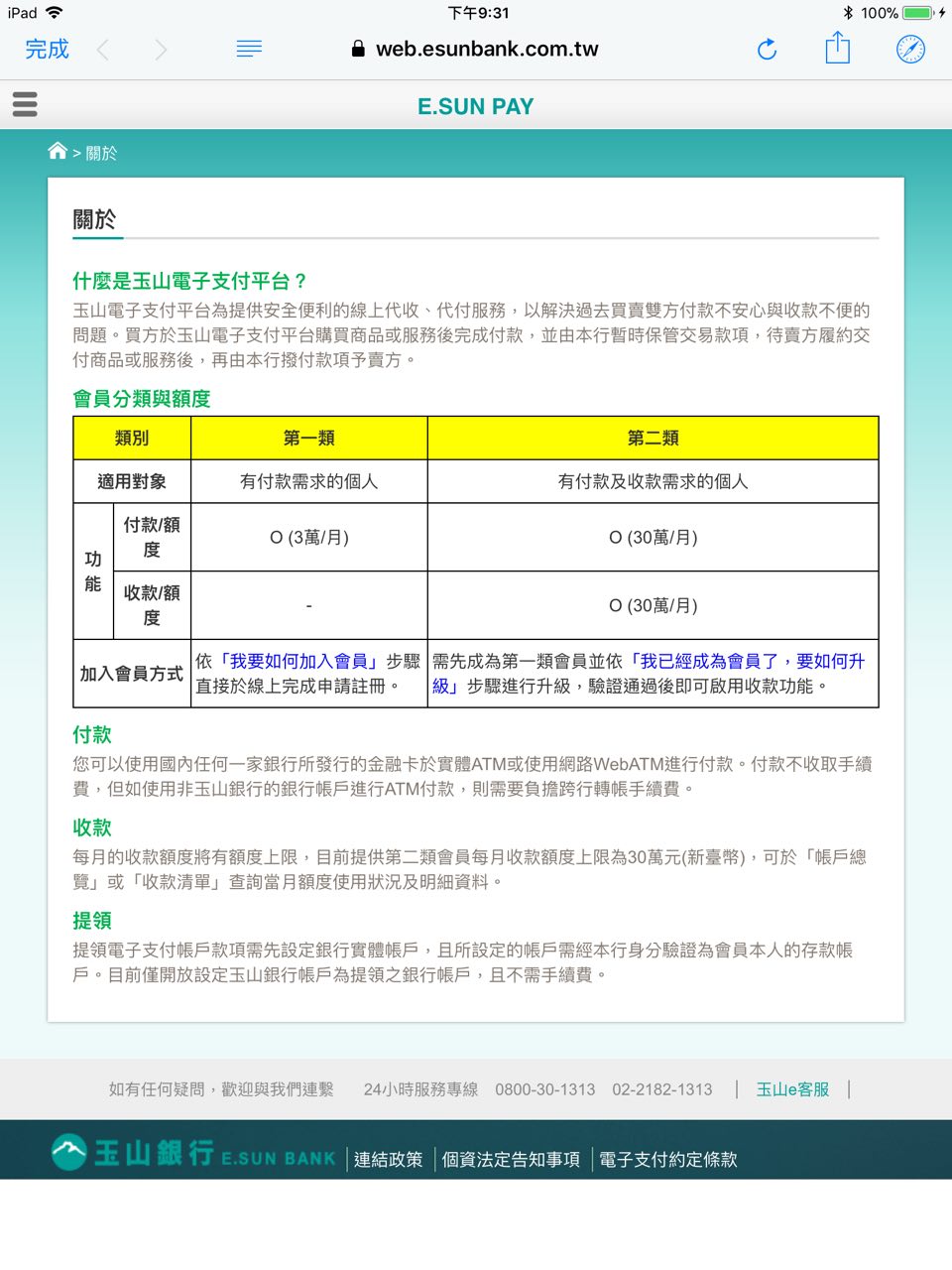Open 連結政策 in the footer
This screenshot has height=1270, width=952.
(388, 1159)
